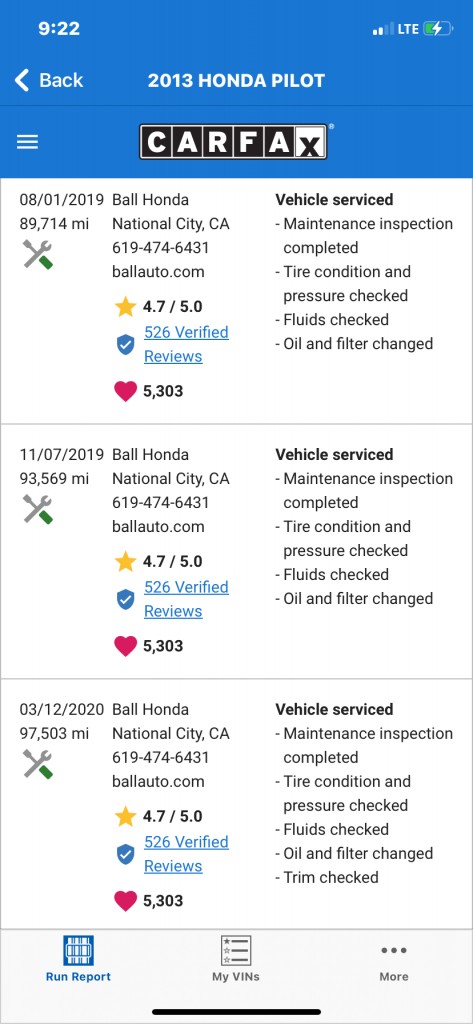The image size is (473, 1024).
Task: Go Back to previous screen
Action: 49,80
